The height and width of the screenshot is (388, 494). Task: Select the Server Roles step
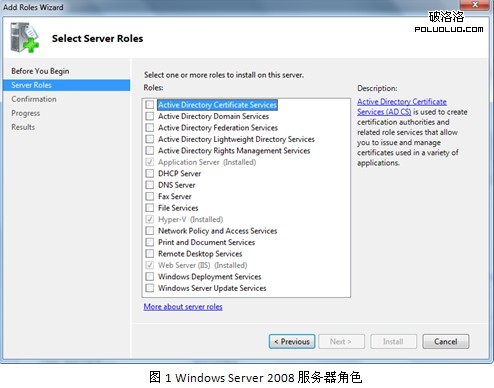[66, 85]
